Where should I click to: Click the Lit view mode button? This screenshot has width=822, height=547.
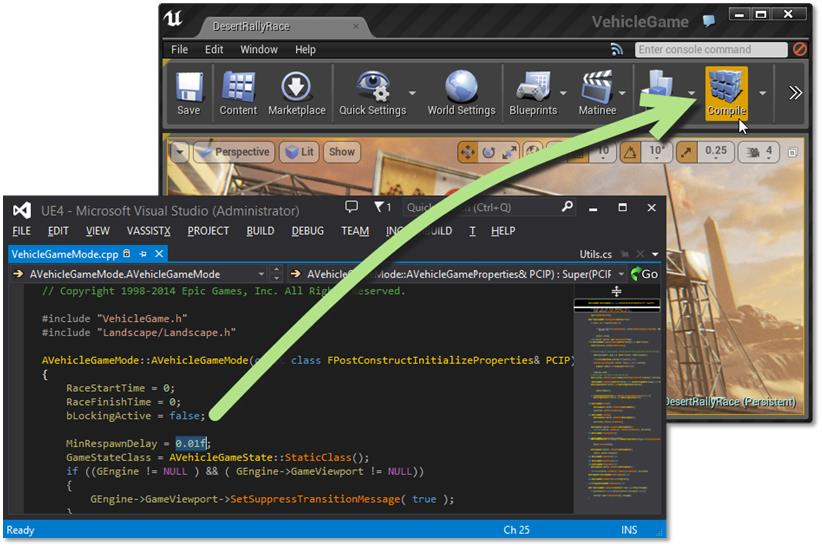299,152
